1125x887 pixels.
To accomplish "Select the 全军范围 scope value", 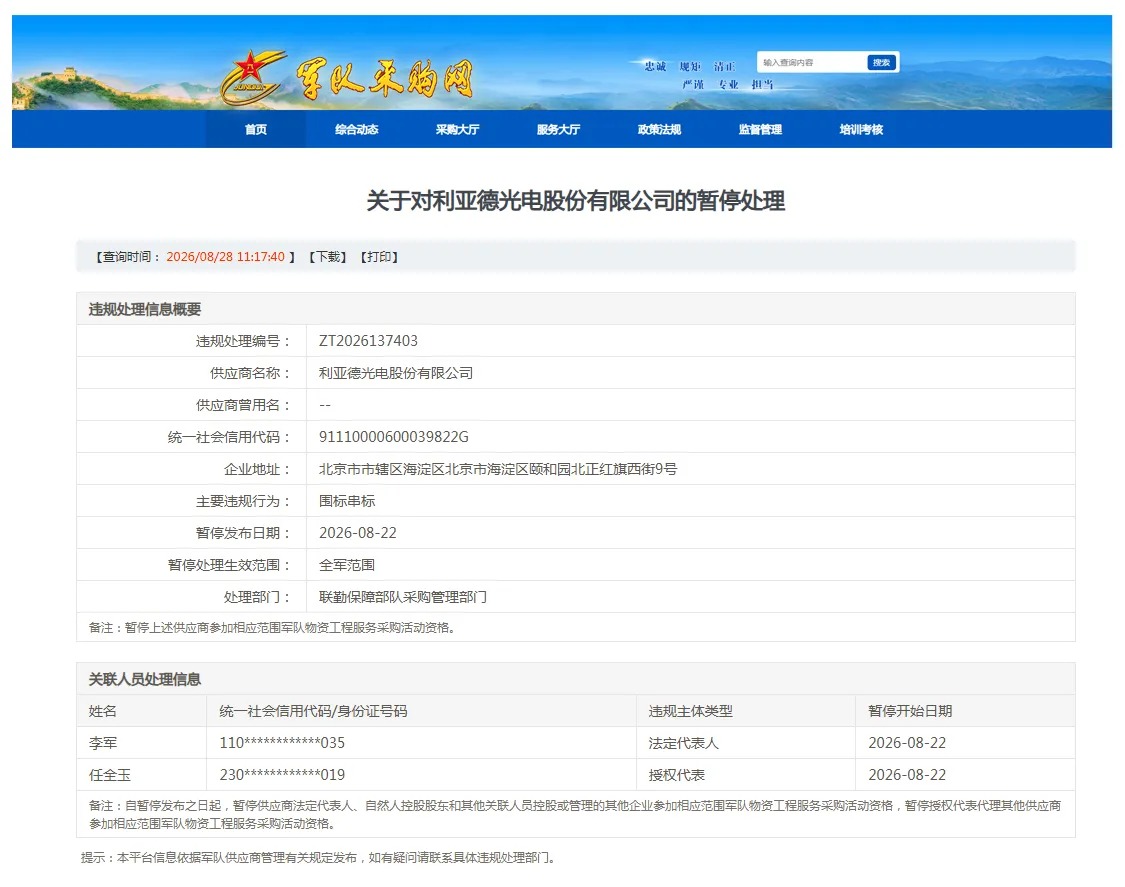I will [347, 565].
